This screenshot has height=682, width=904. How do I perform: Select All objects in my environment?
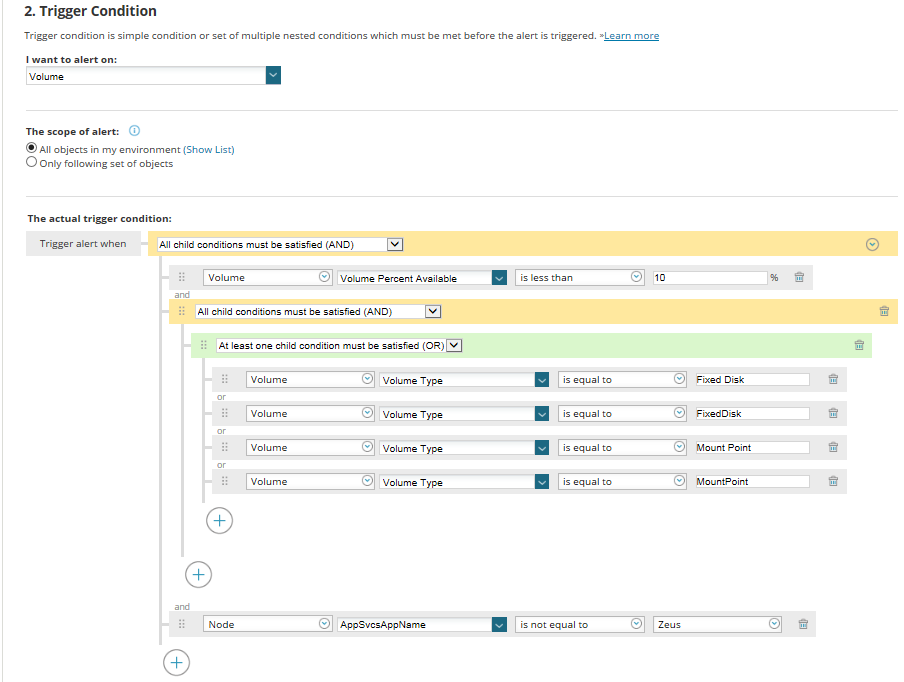pos(32,149)
